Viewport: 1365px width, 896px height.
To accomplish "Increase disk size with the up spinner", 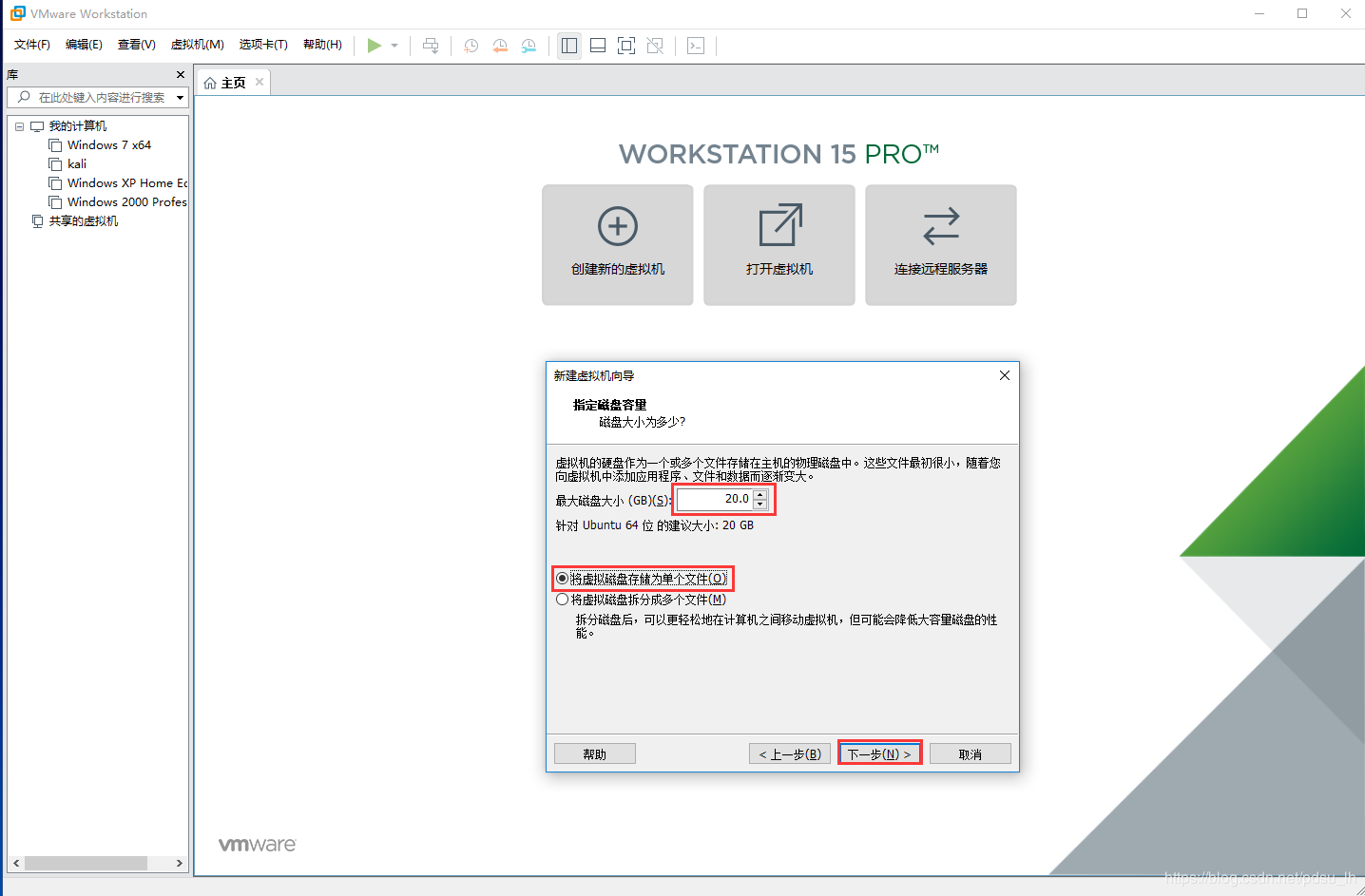I will (x=759, y=494).
